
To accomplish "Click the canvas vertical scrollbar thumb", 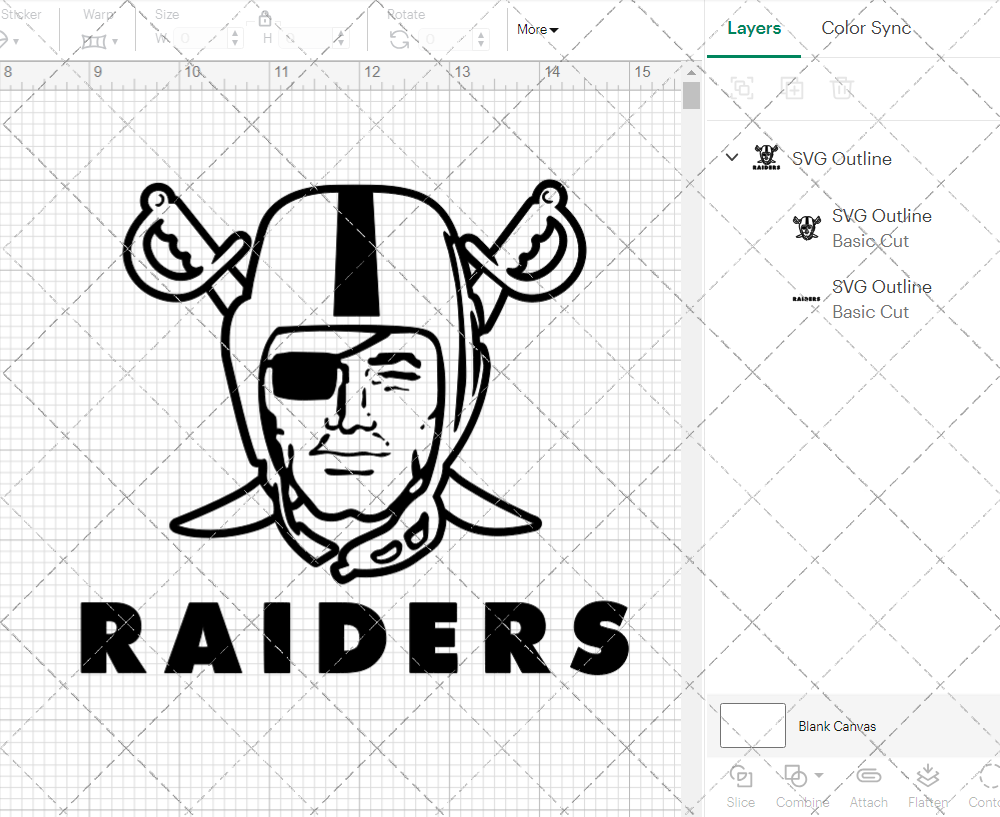I will [x=691, y=95].
